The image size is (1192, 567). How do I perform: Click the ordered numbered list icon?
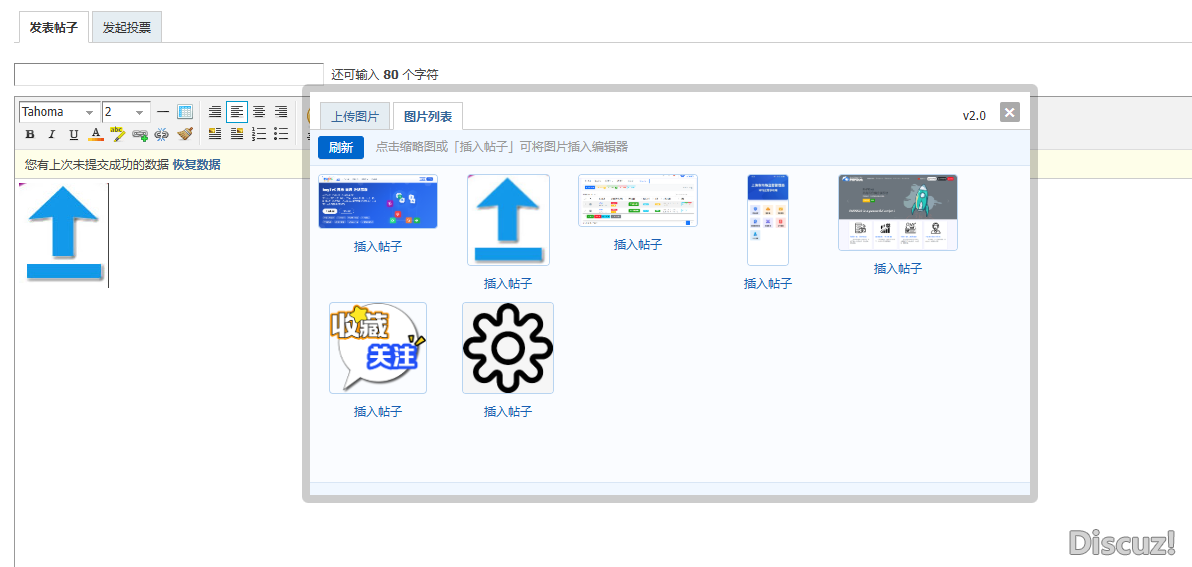pos(259,134)
